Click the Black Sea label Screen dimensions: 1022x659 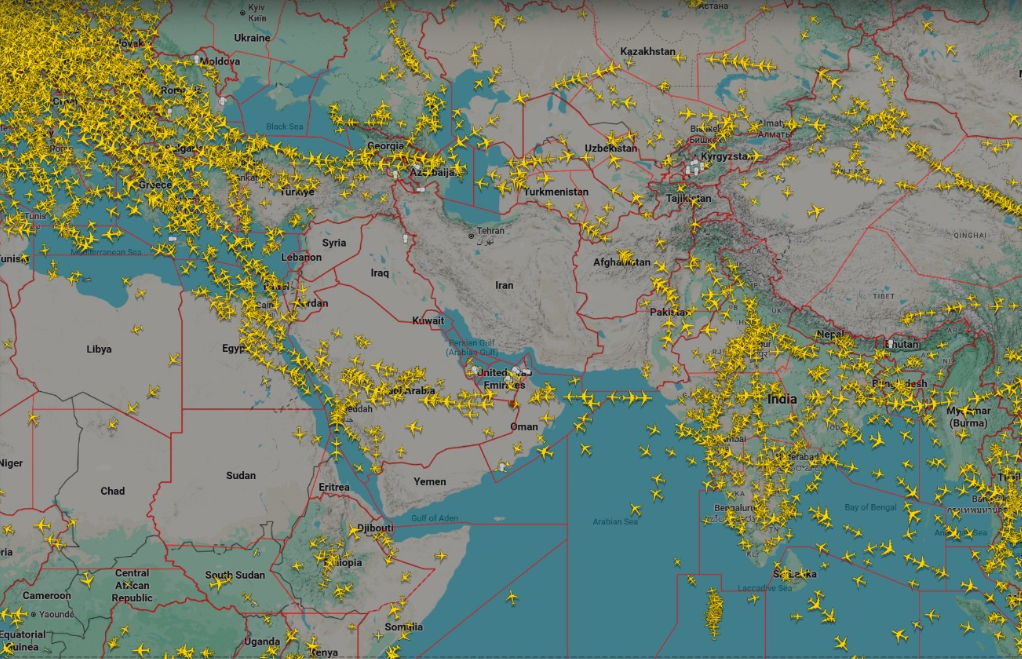(284, 127)
